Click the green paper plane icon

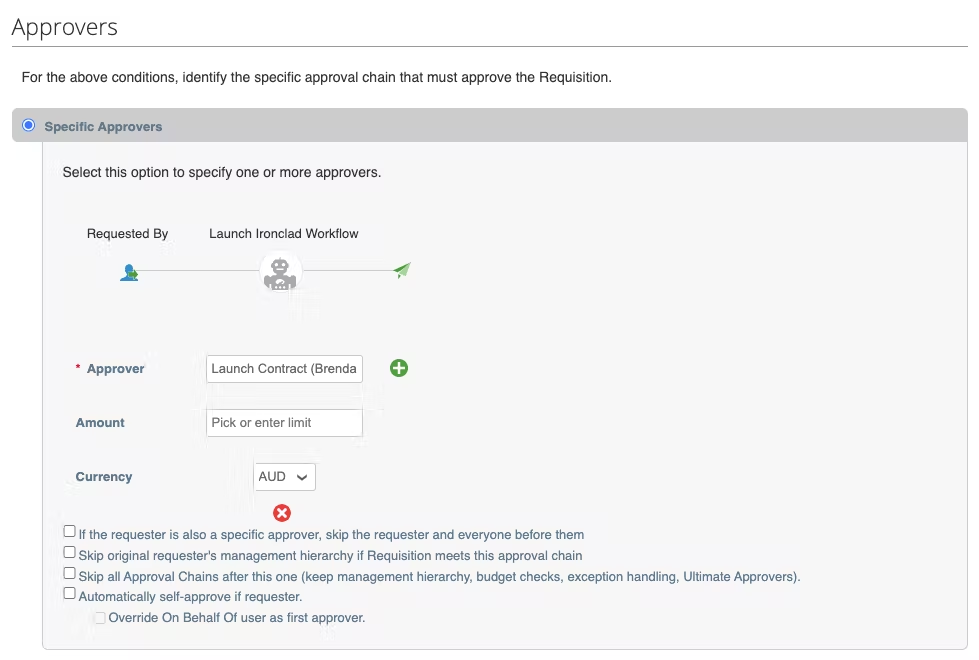pyautogui.click(x=402, y=270)
